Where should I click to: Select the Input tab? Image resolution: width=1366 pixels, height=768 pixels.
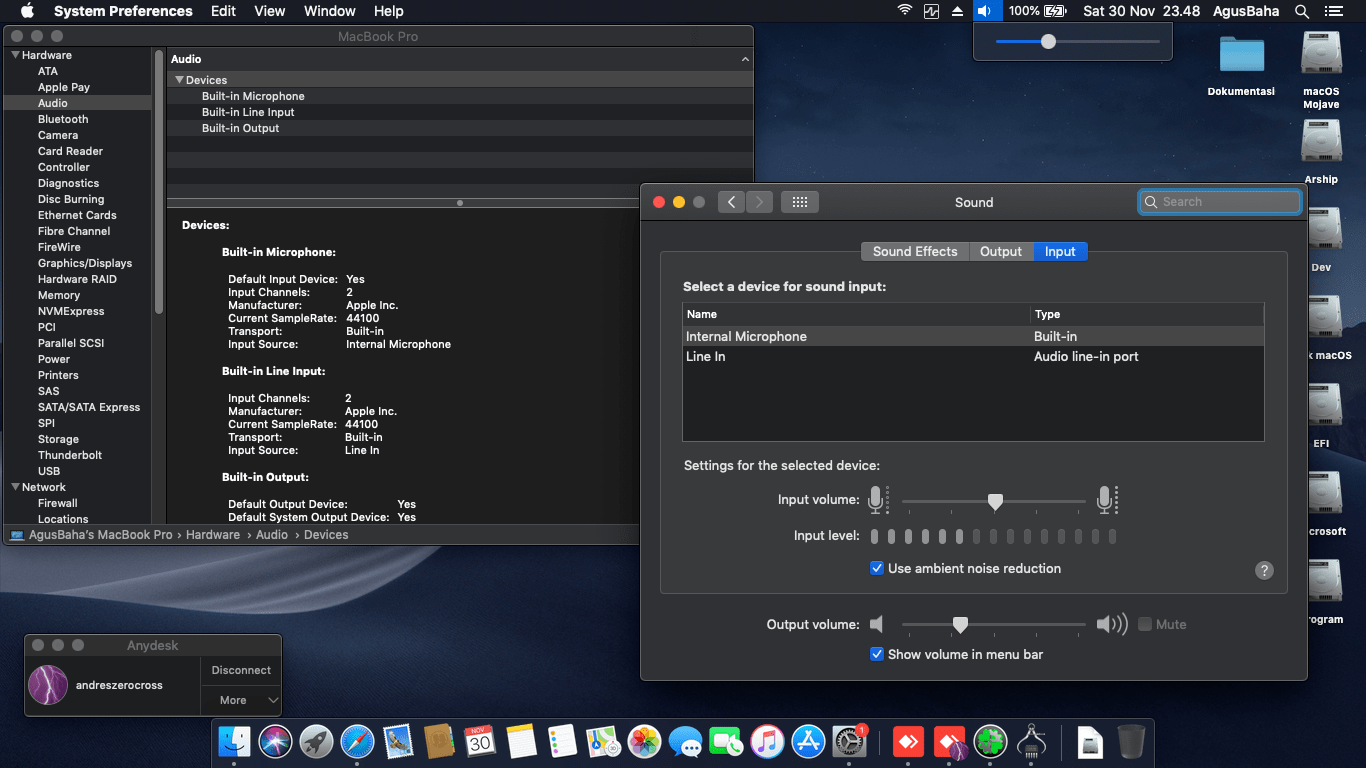1060,252
